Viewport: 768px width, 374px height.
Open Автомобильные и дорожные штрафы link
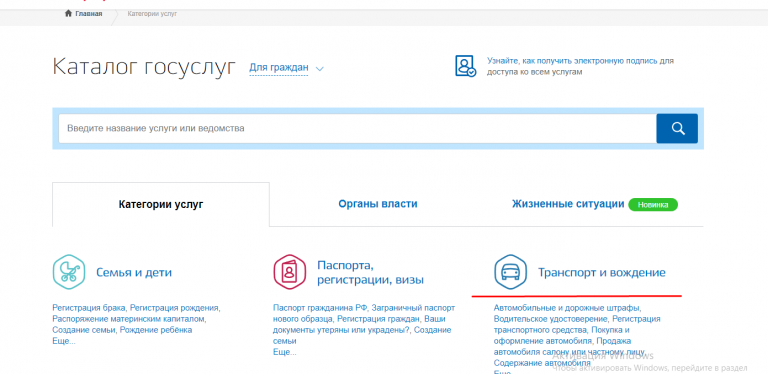567,308
